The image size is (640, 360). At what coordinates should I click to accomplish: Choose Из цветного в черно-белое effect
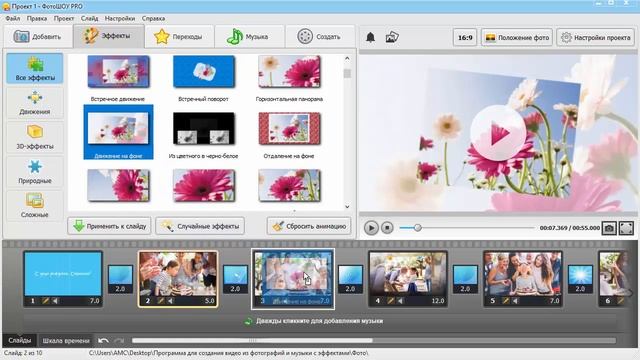tap(204, 129)
